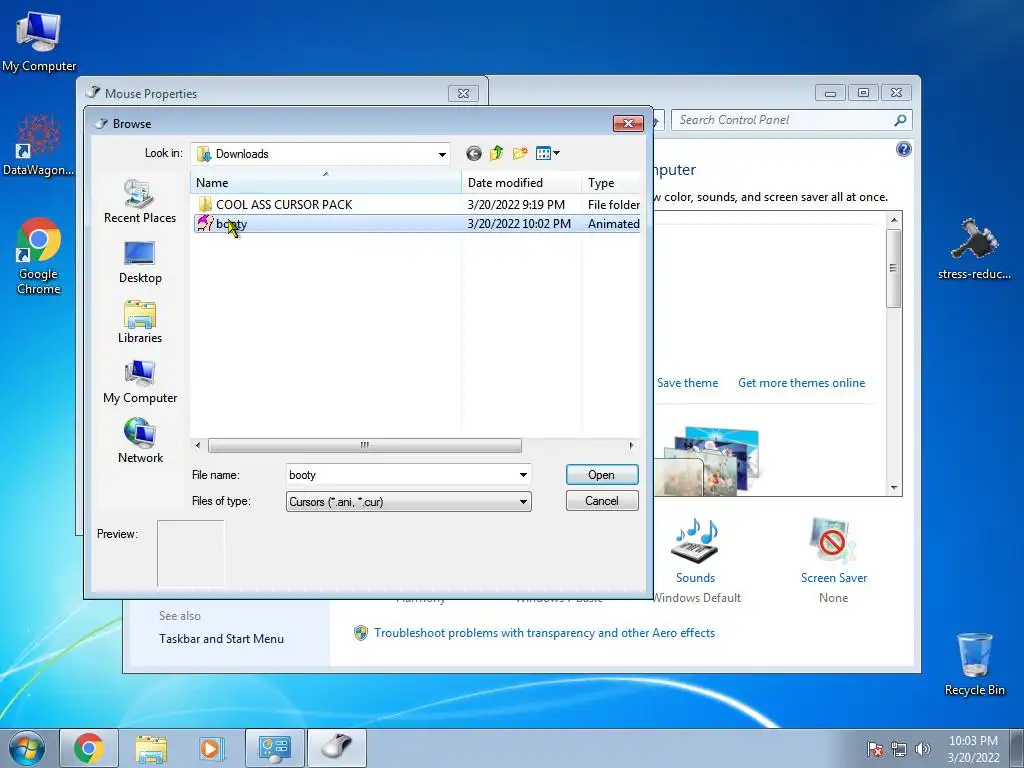
Task: Maximize the Control Panel window
Action: (863, 93)
